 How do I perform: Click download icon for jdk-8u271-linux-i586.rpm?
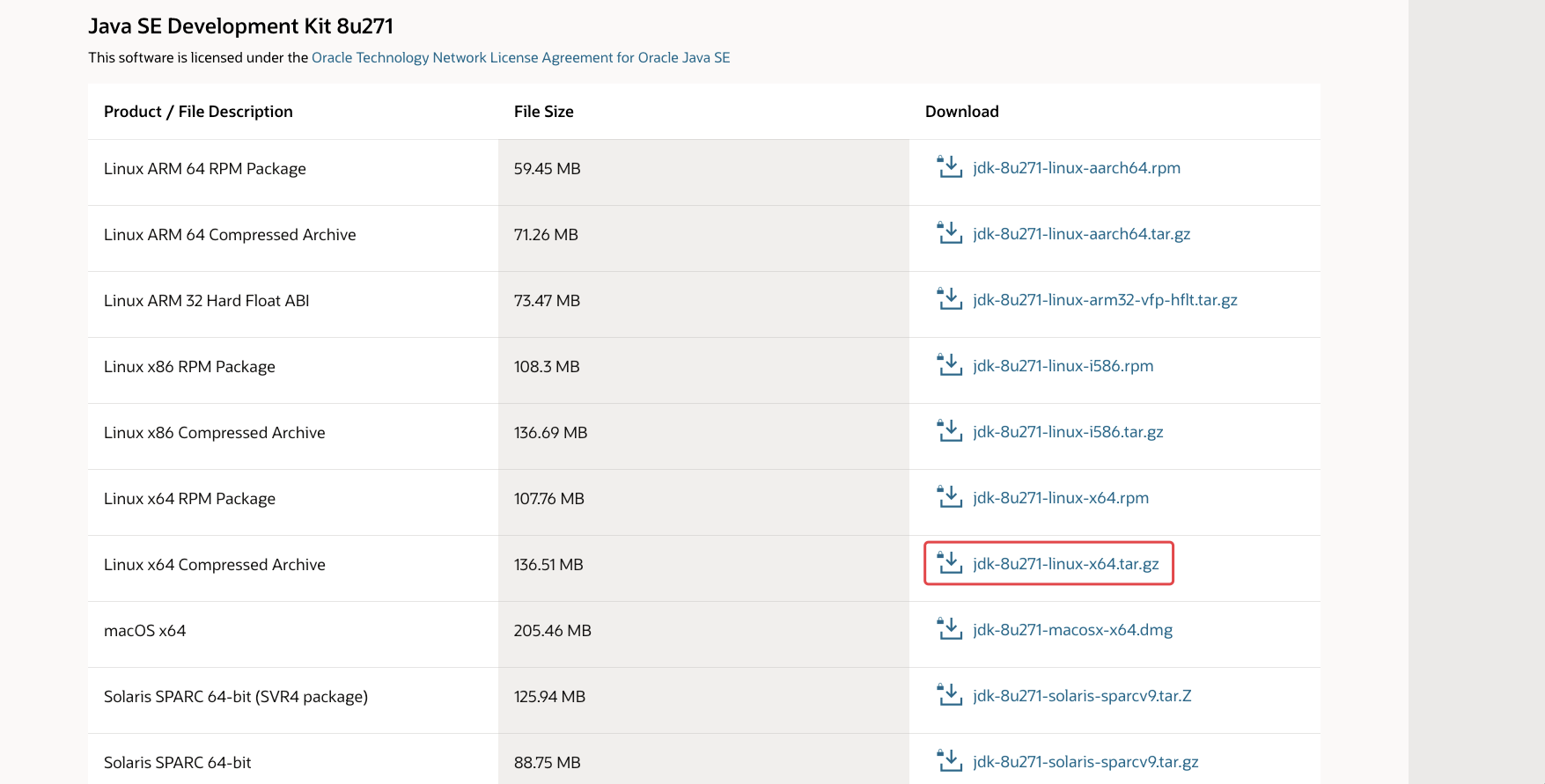coord(949,365)
